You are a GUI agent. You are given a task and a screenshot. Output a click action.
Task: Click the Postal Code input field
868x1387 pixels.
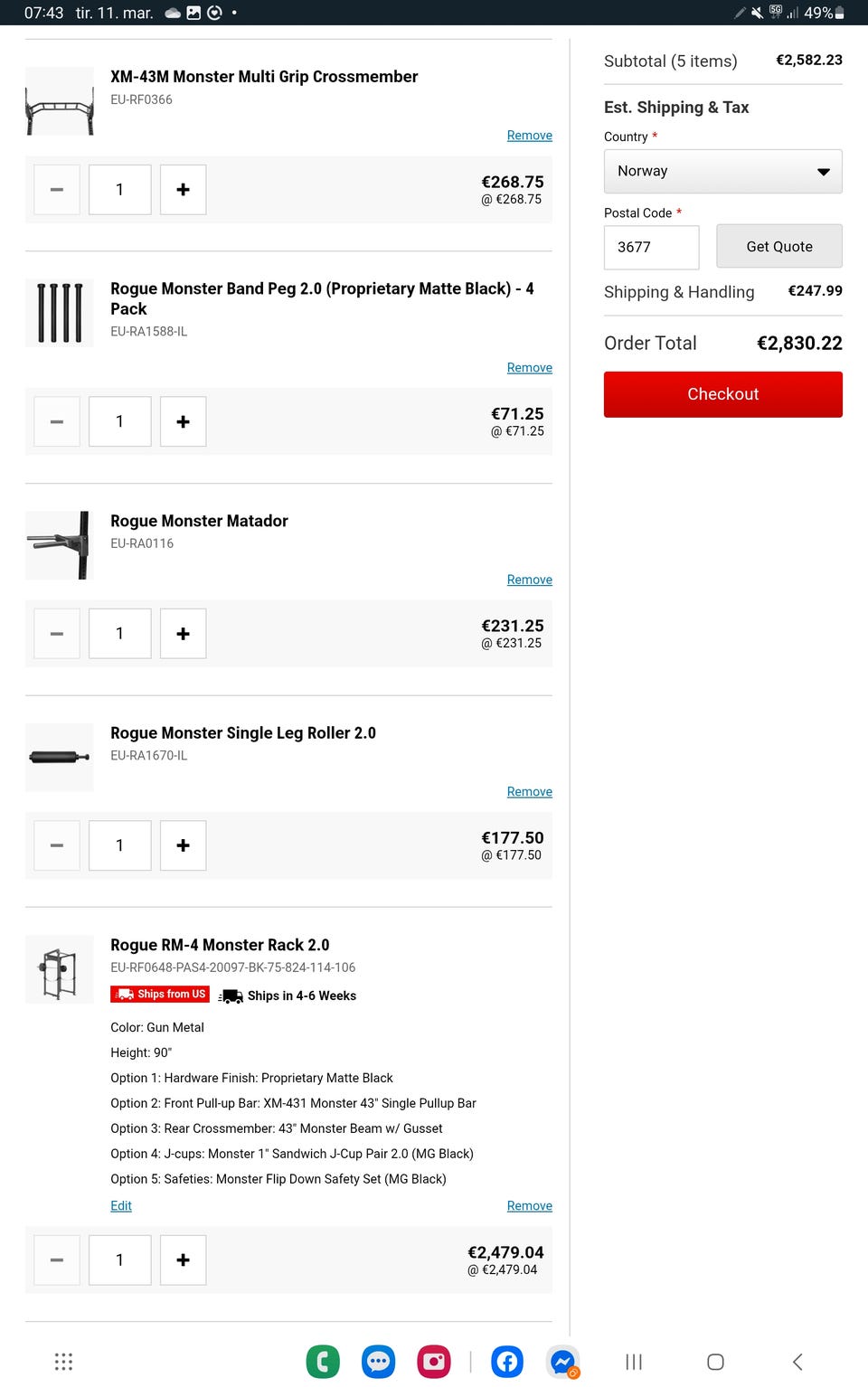[651, 247]
